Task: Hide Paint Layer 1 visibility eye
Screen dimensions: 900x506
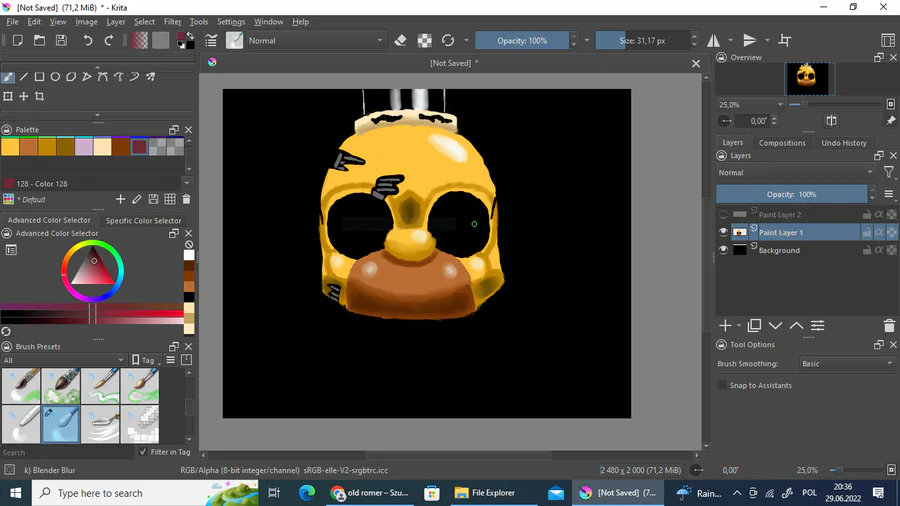Action: (x=723, y=232)
